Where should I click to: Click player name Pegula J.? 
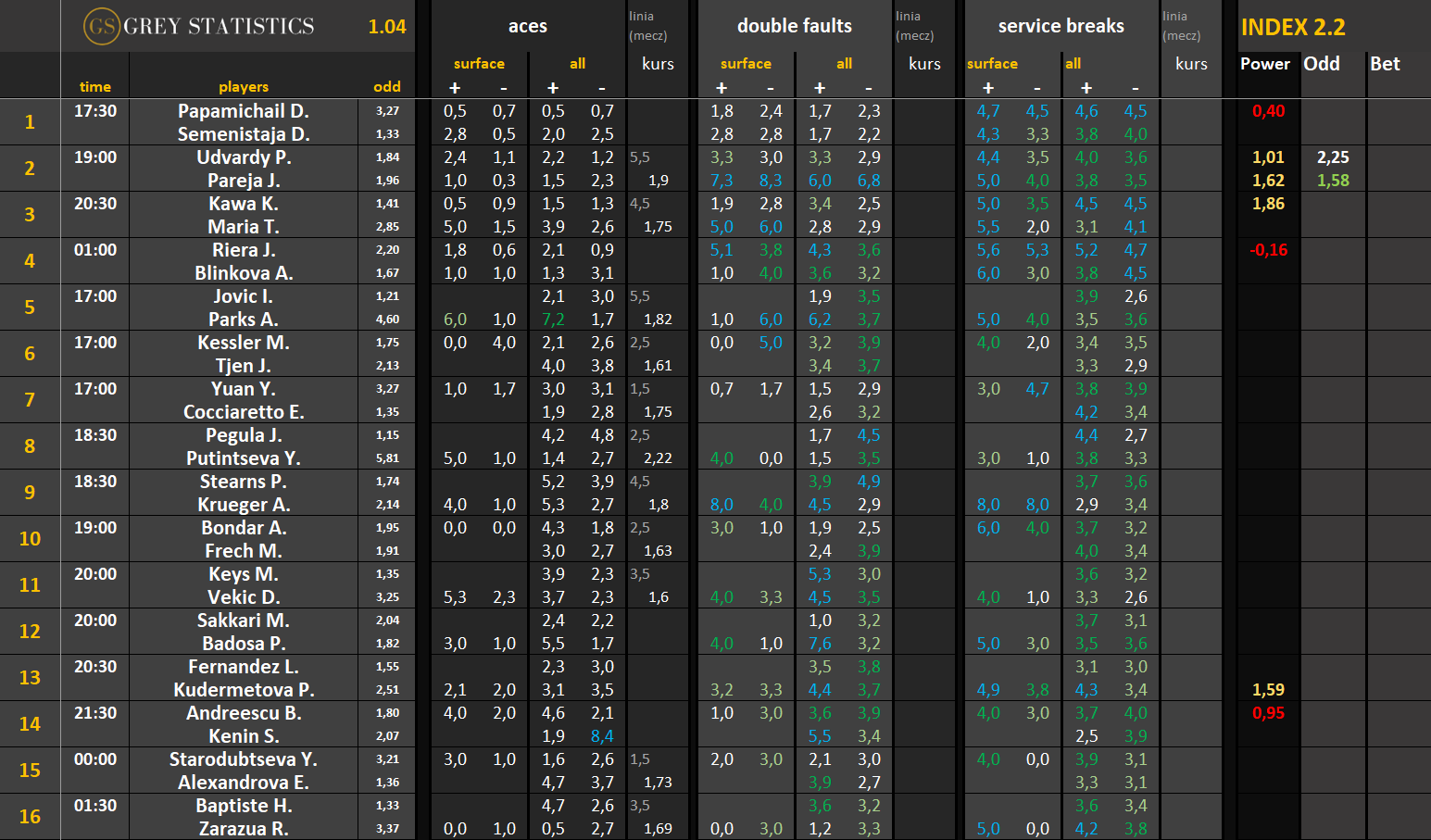(x=244, y=435)
